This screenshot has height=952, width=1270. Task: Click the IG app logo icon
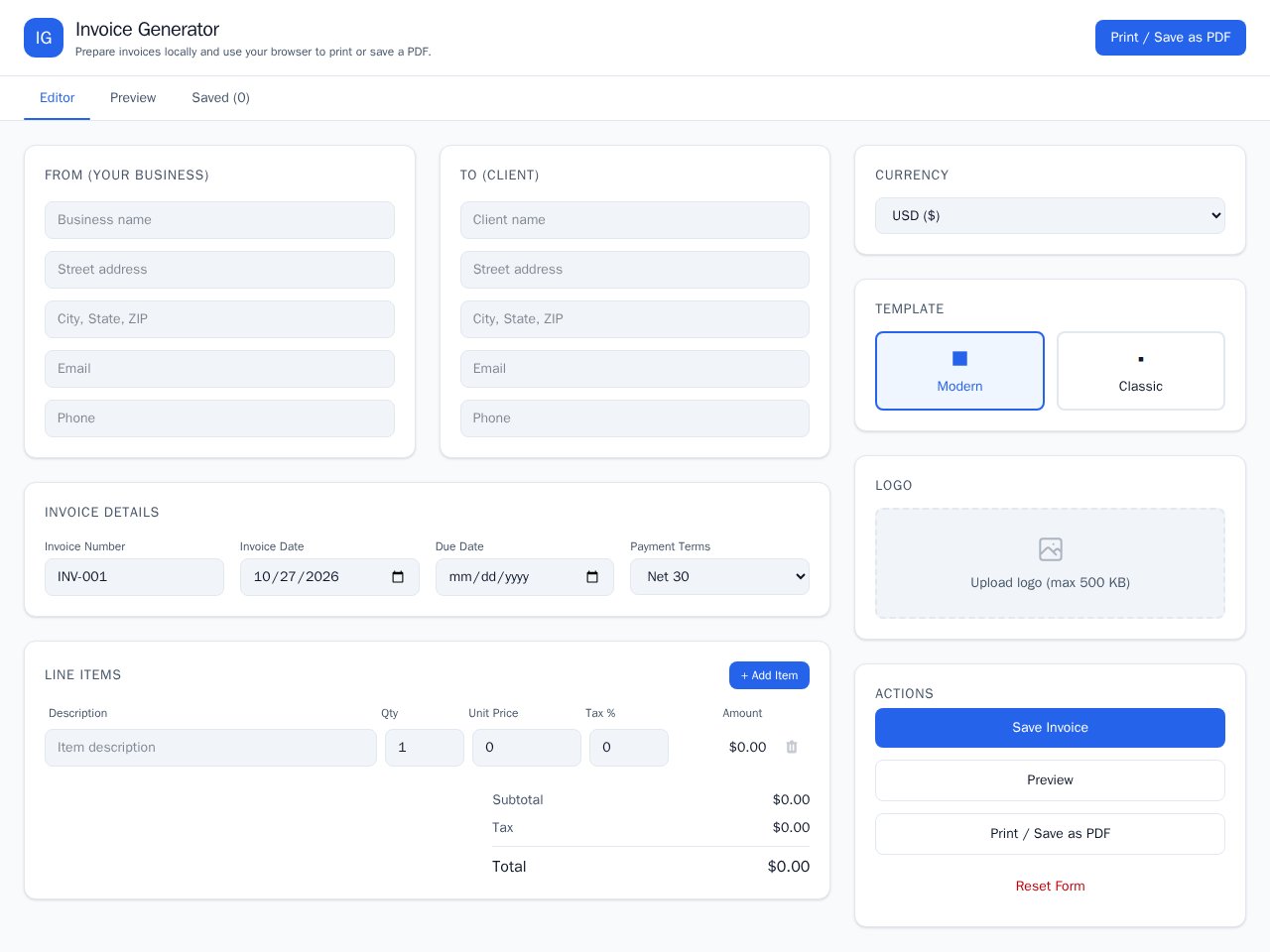(44, 38)
